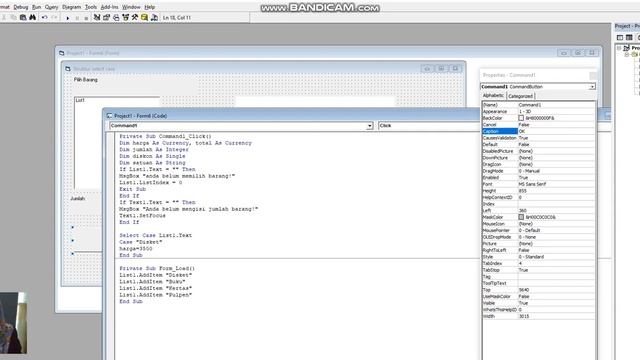This screenshot has height=360, width=640.
Task: Open the Run menu
Action: [36, 7]
